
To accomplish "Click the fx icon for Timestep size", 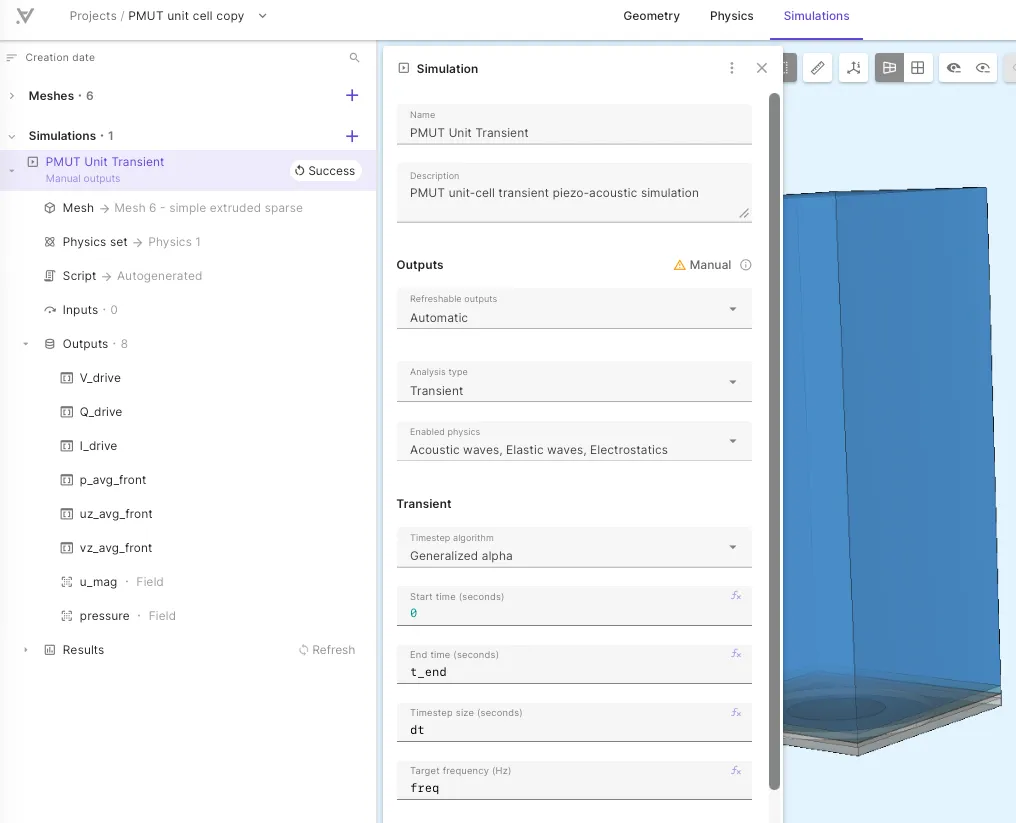I will pos(736,712).
